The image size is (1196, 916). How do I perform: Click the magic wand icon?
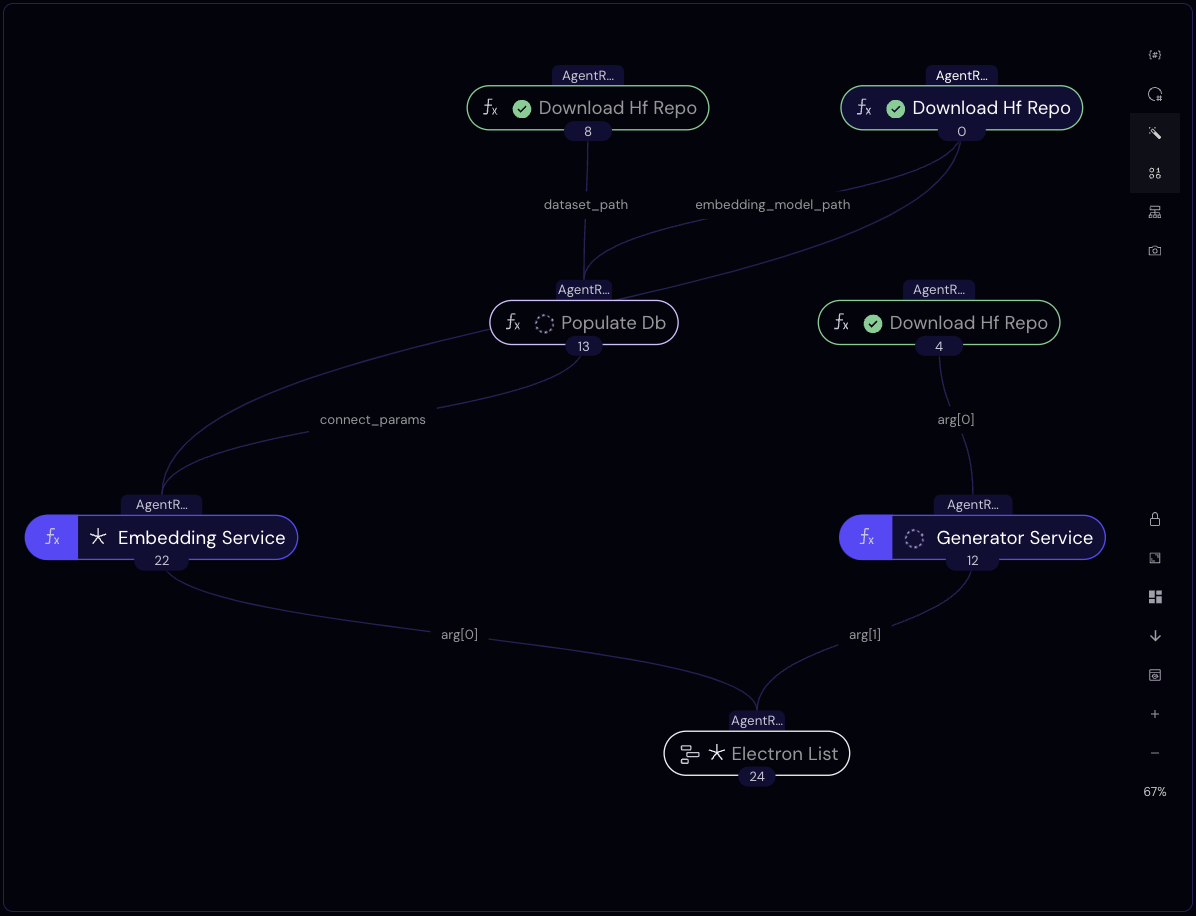[x=1154, y=133]
